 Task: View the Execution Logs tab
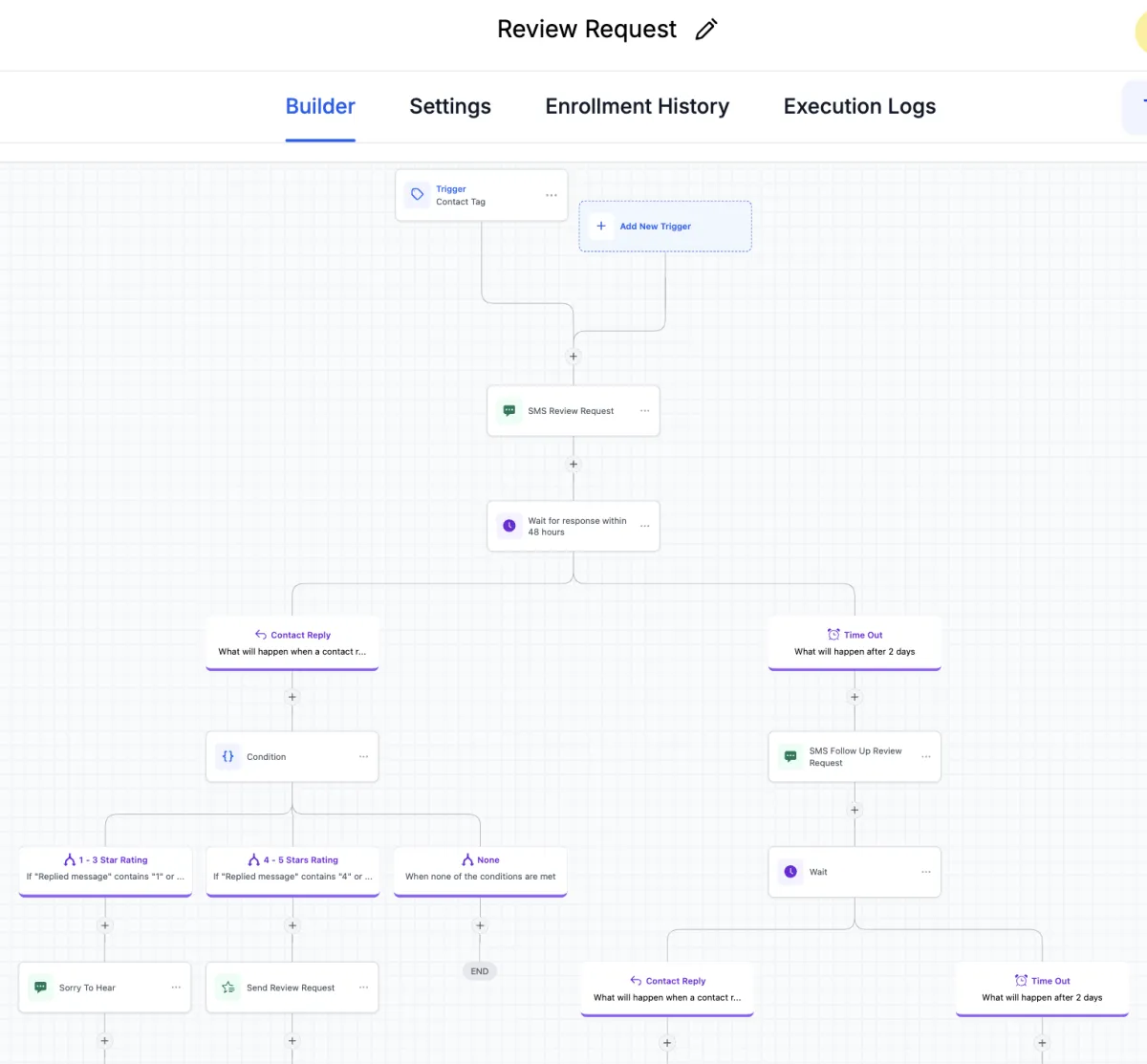point(859,106)
